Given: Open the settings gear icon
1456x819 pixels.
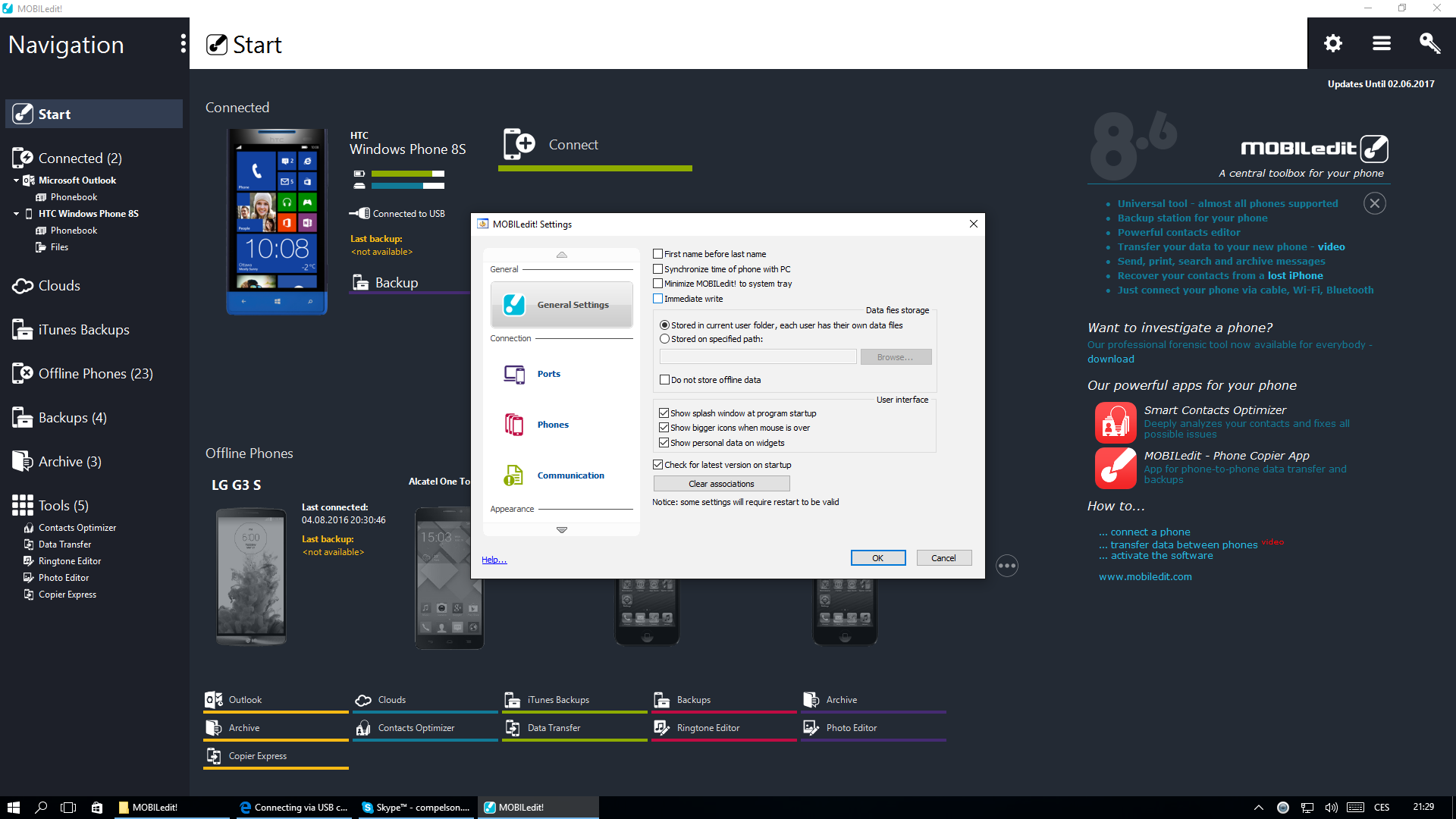Looking at the screenshot, I should pos(1332,43).
